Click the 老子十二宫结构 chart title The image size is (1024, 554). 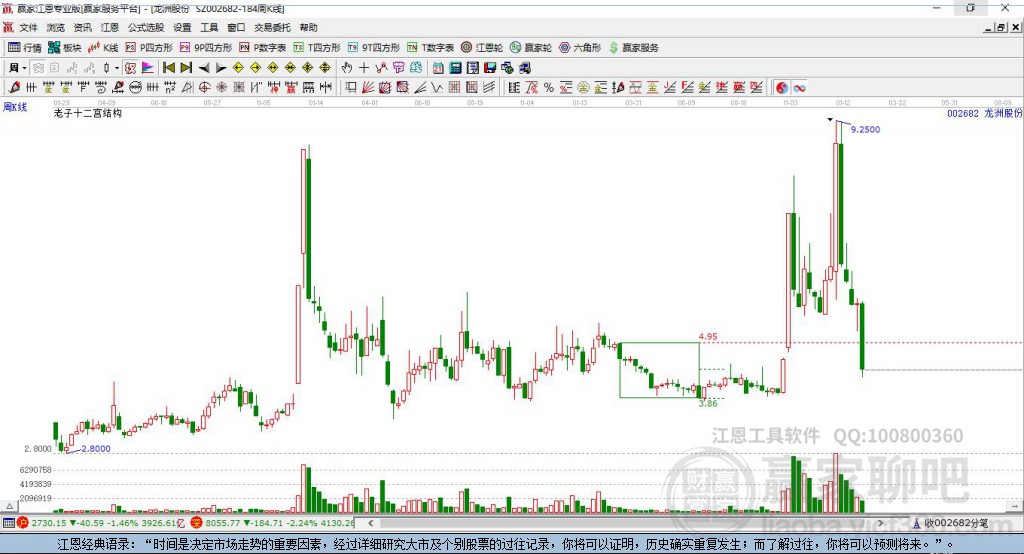tap(88, 113)
